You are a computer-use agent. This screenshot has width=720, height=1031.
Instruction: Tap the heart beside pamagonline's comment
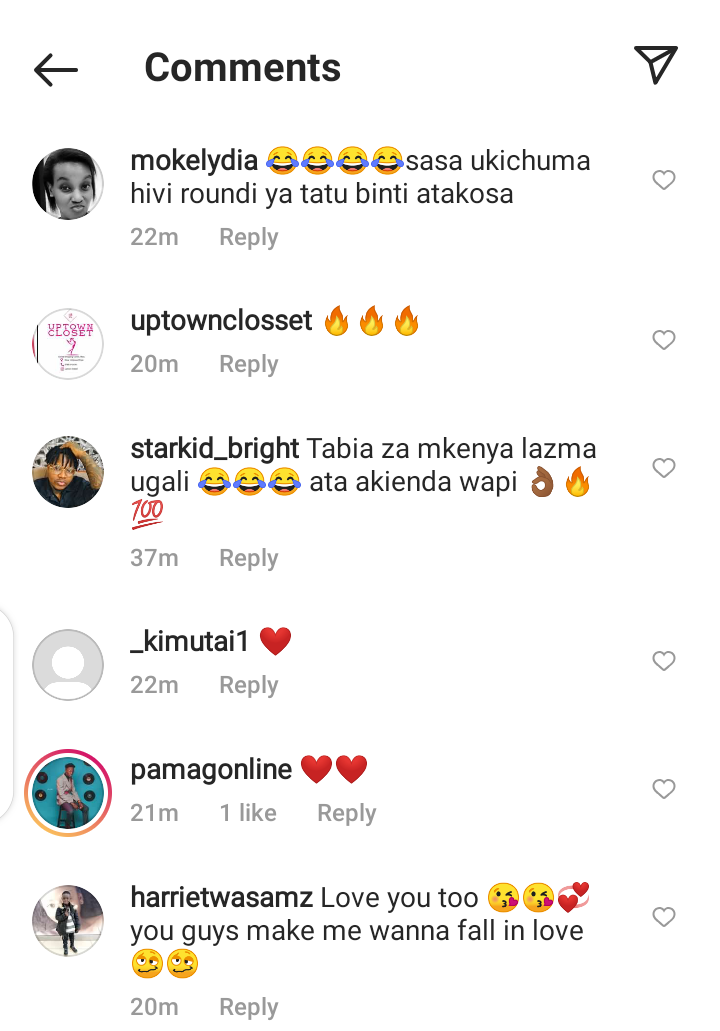663,788
